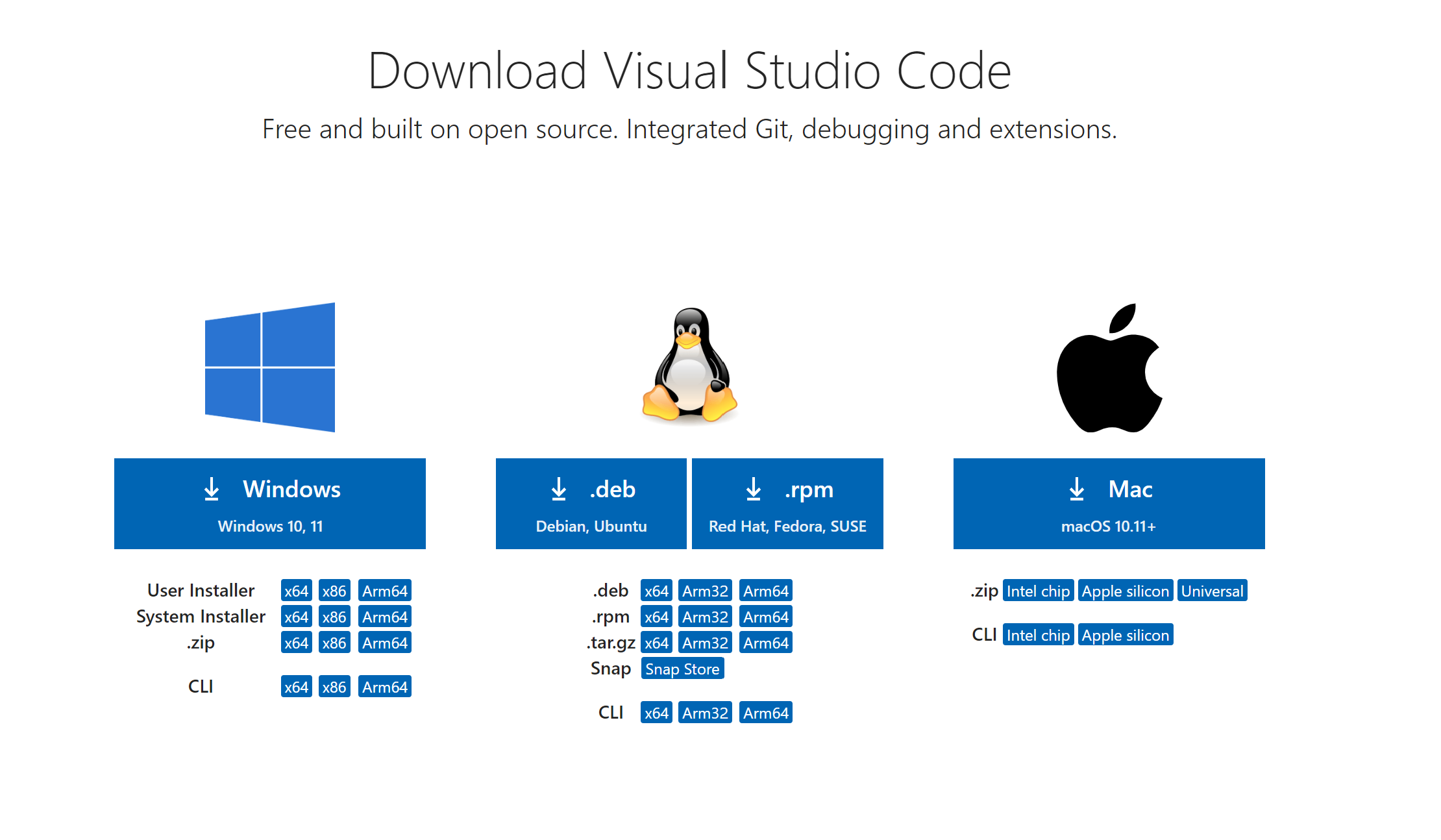Download the .deb package for Debian, Ubuntu

click(591, 504)
